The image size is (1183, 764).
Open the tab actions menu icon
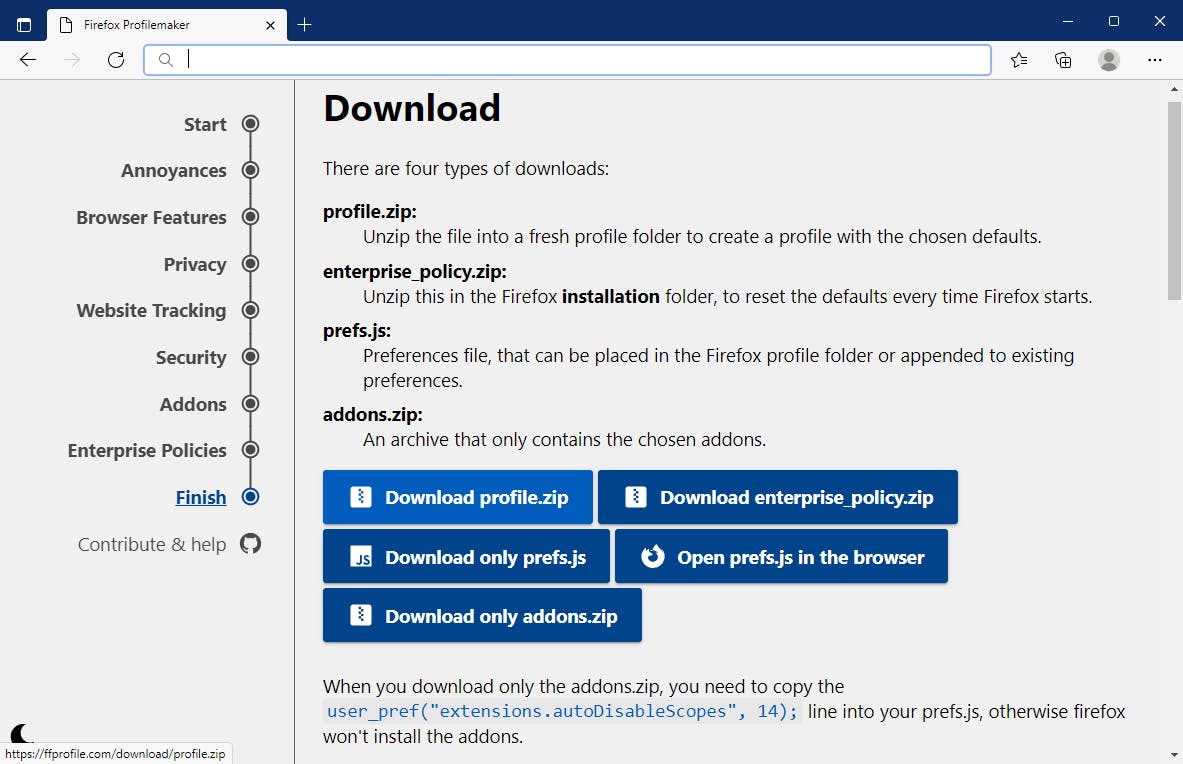pyautogui.click(x=24, y=25)
